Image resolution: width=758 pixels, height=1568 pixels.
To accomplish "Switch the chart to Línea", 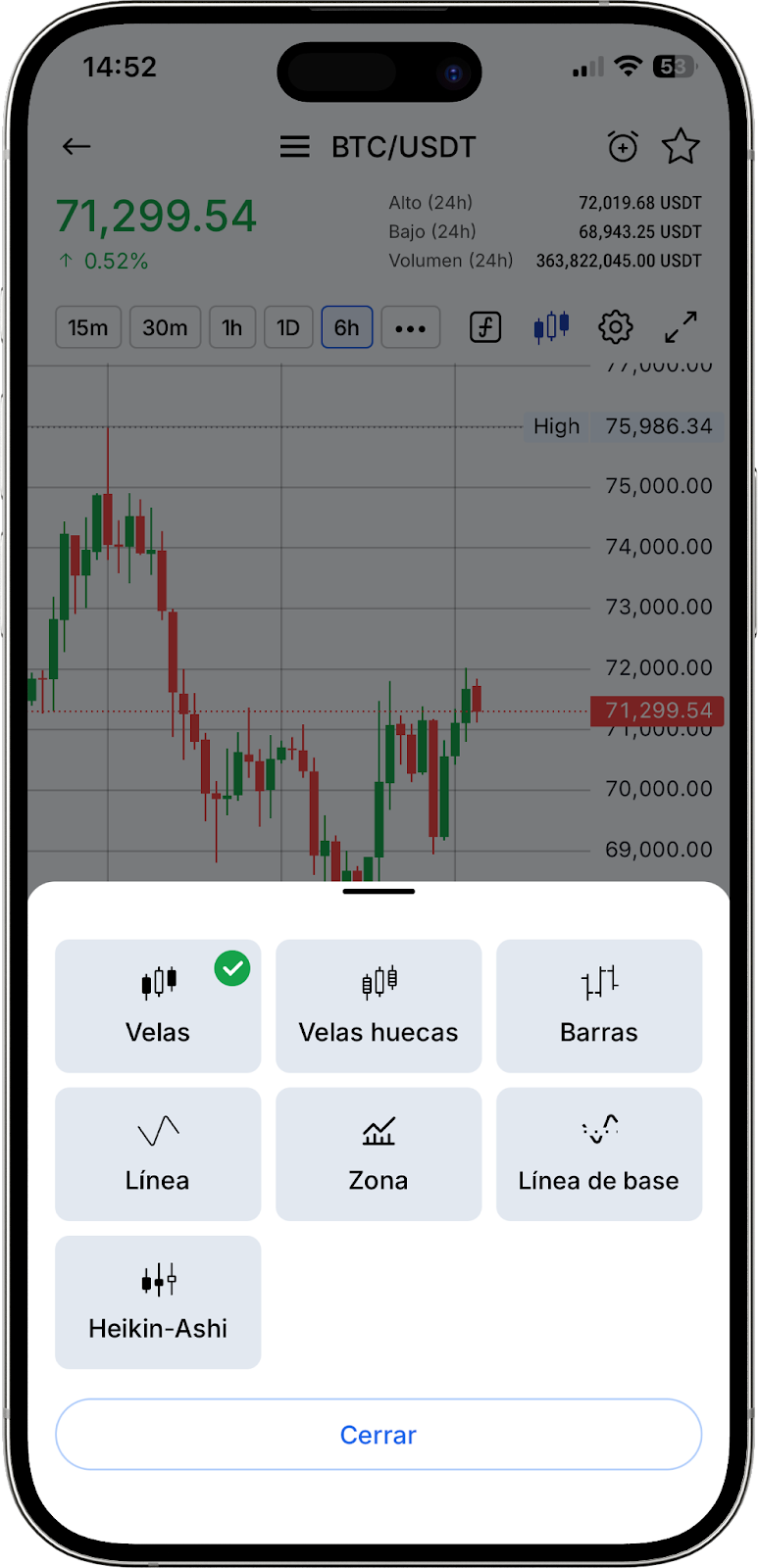I will (158, 1153).
